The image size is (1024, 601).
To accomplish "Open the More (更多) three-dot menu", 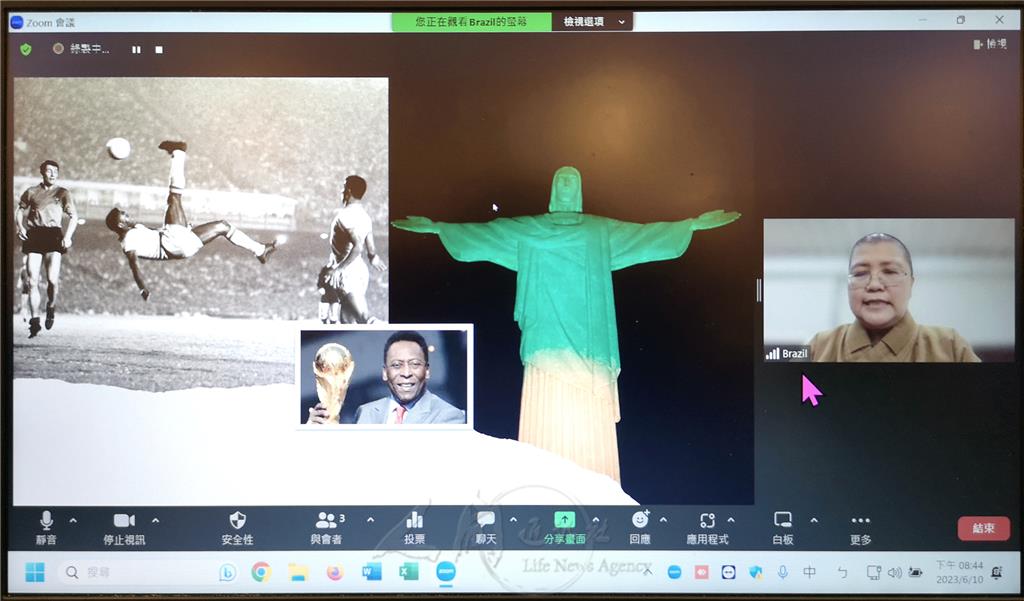I will click(861, 528).
